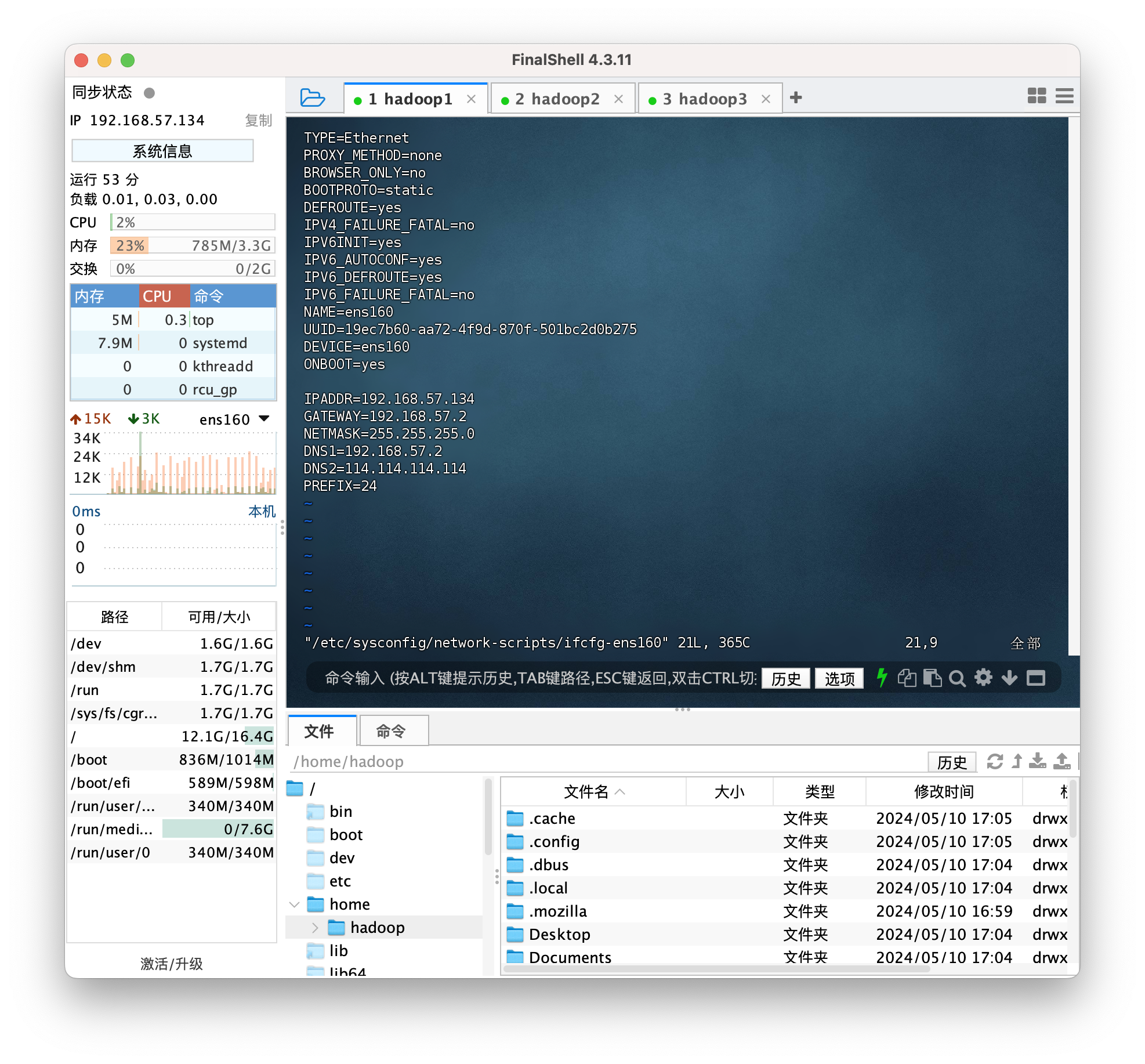Click the search magnifier icon in command bar
The height and width of the screenshot is (1064, 1145).
[x=957, y=678]
